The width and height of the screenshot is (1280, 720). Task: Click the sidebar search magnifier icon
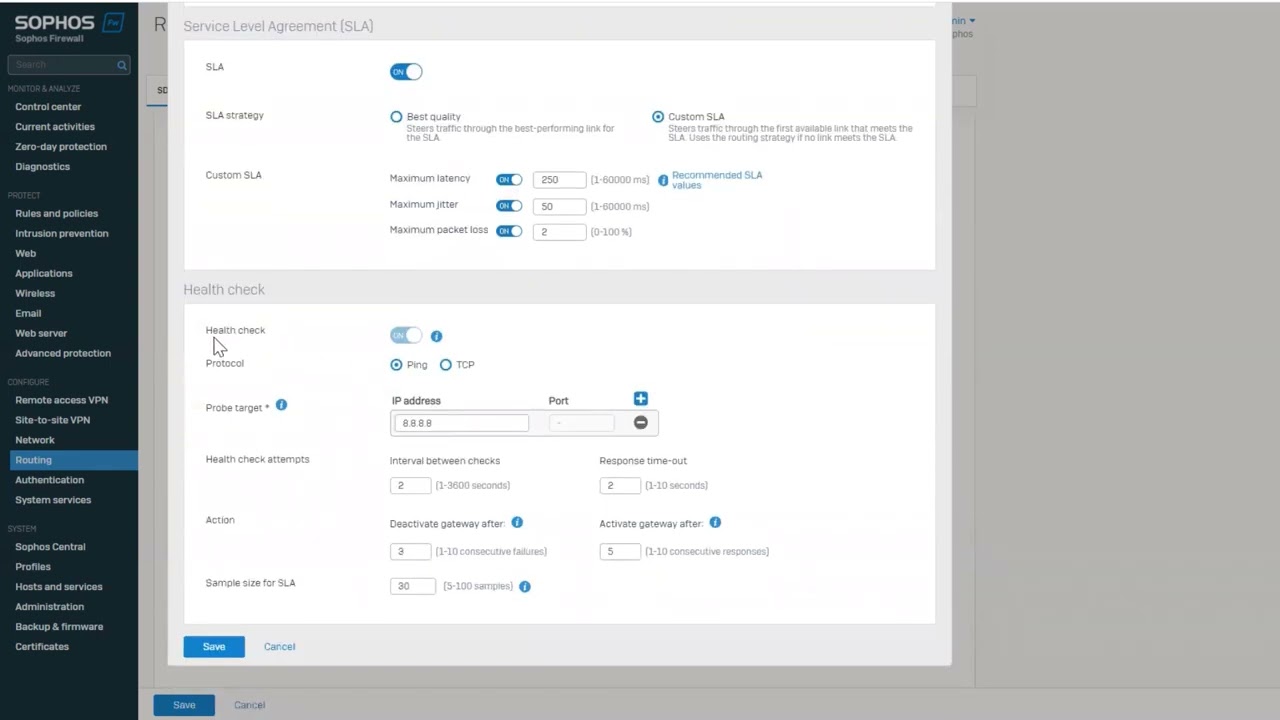coord(122,65)
